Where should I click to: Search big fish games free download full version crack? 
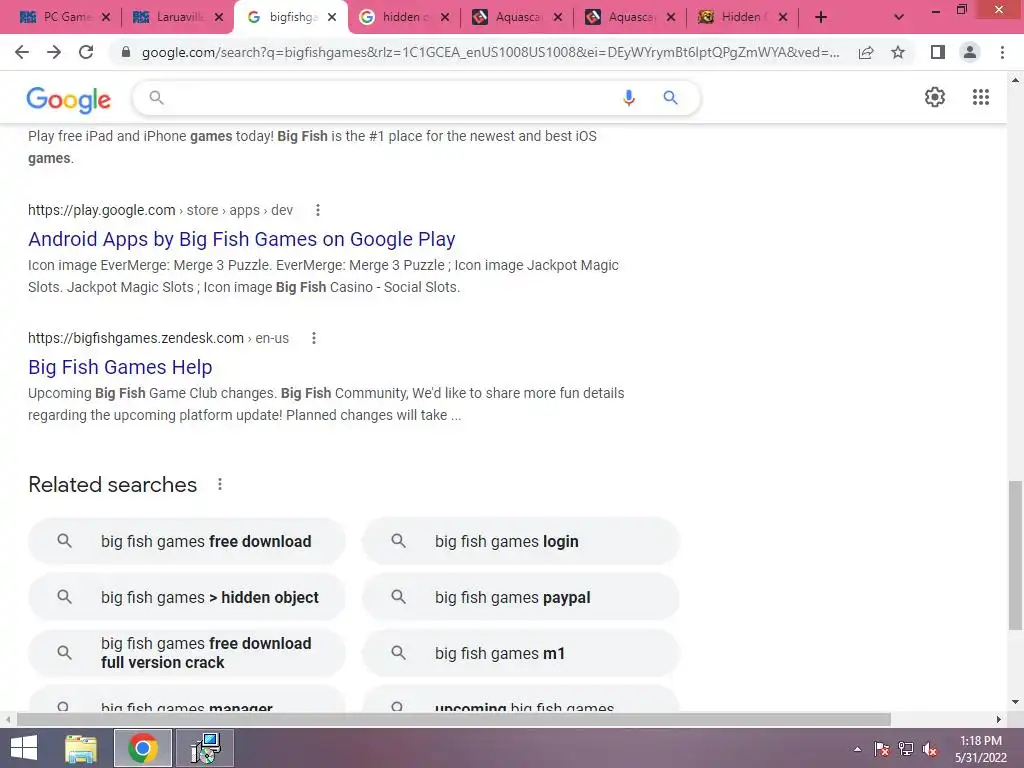(186, 653)
